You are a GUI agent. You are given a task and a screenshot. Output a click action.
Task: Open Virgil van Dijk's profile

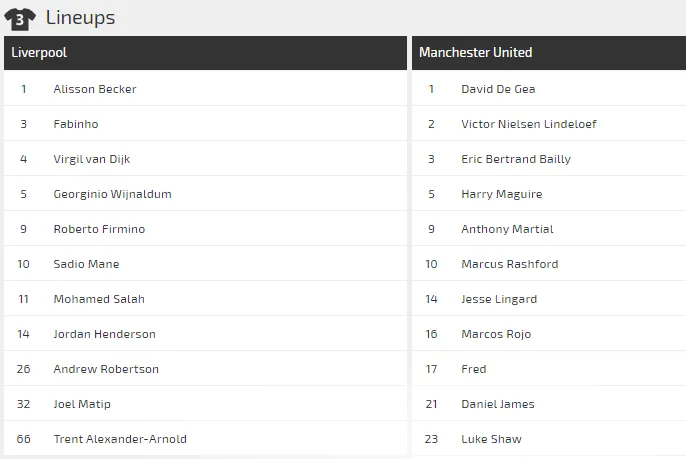(92, 159)
